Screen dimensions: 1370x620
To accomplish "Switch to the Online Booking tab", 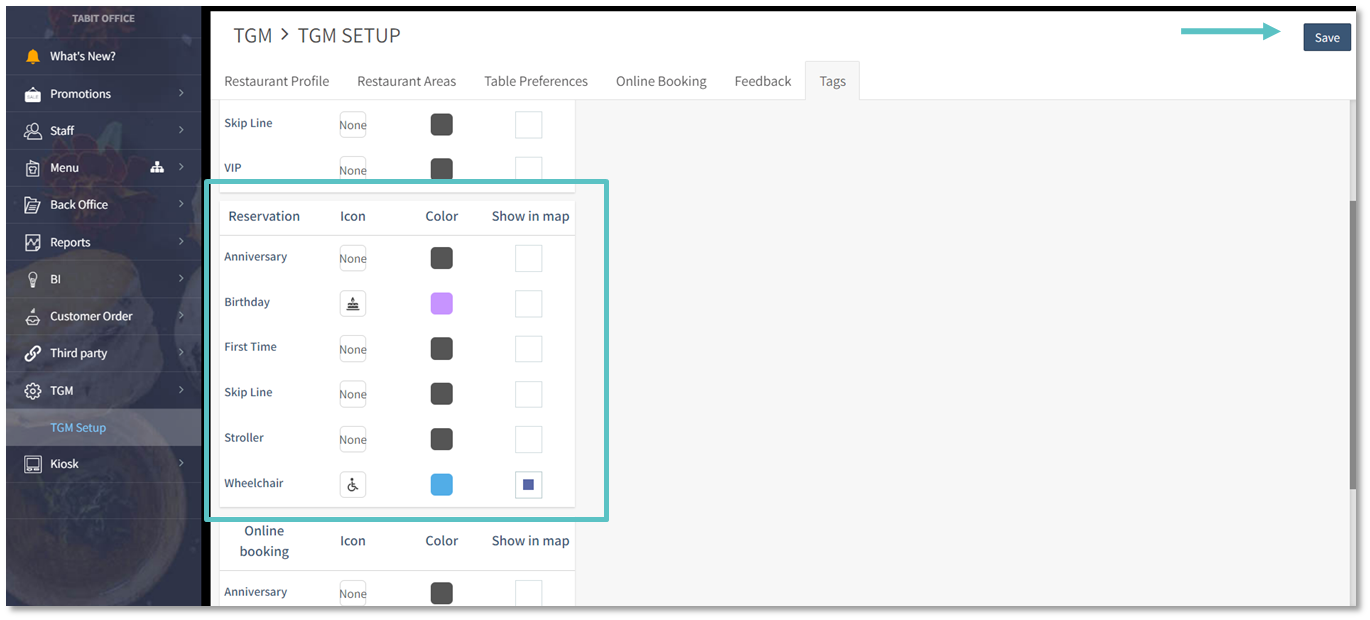I will pos(661,81).
